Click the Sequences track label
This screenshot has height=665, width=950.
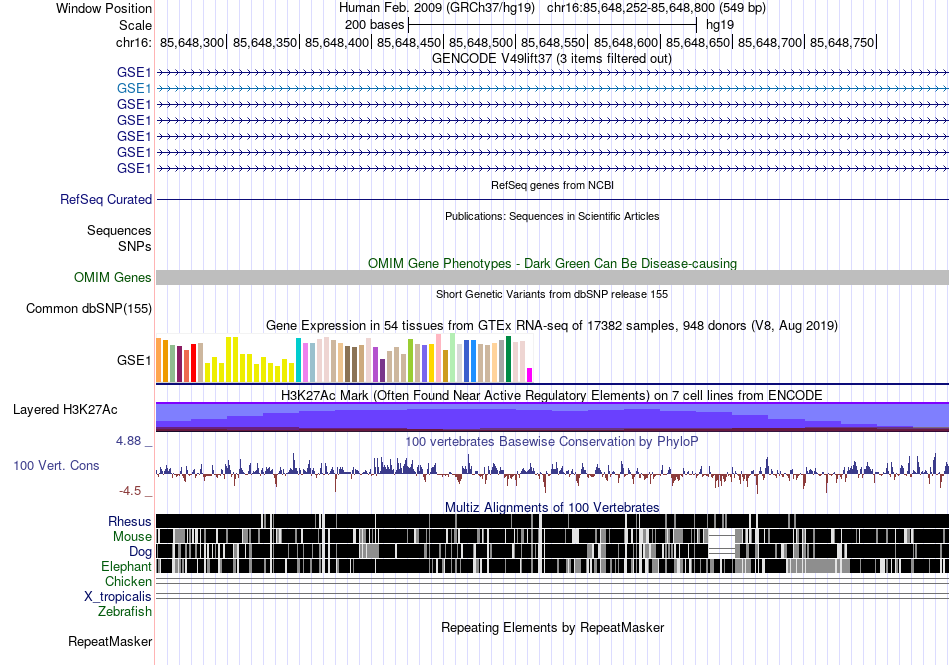click(x=119, y=230)
